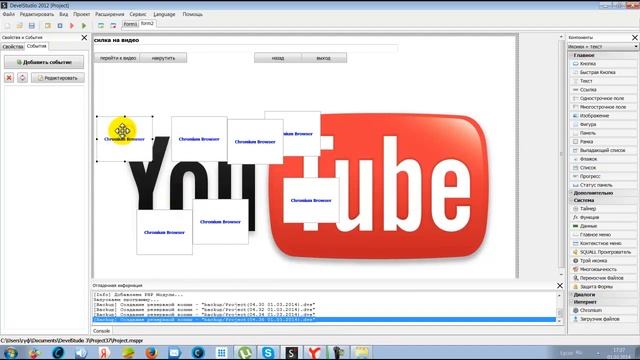The height and width of the screenshot is (360, 640).
Task: Click Добавить событие button
Action: coord(44,62)
